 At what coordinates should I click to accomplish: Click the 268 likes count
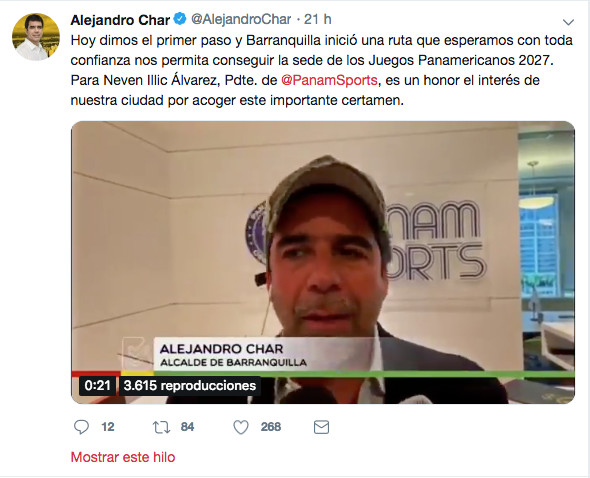(x=271, y=427)
